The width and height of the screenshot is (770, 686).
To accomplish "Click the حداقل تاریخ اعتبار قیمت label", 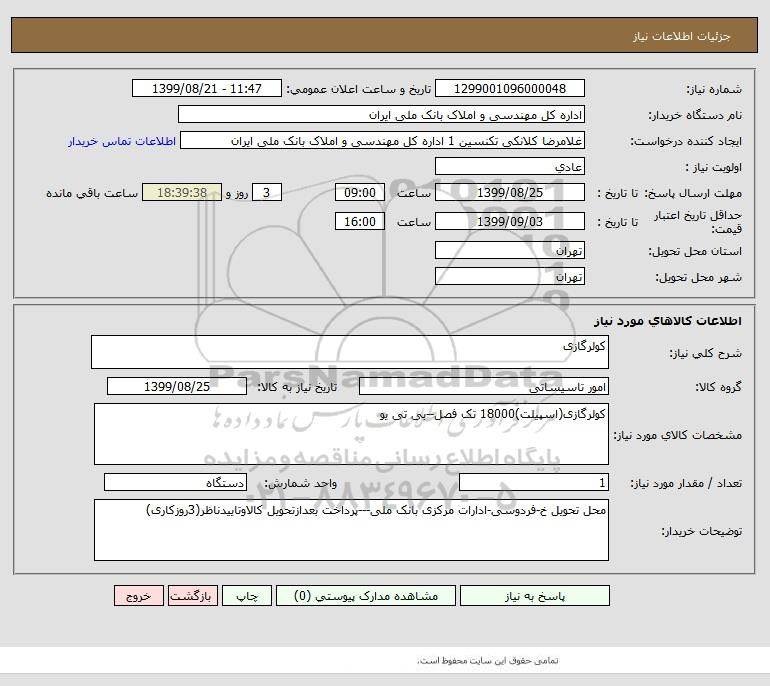I will click(x=697, y=222).
